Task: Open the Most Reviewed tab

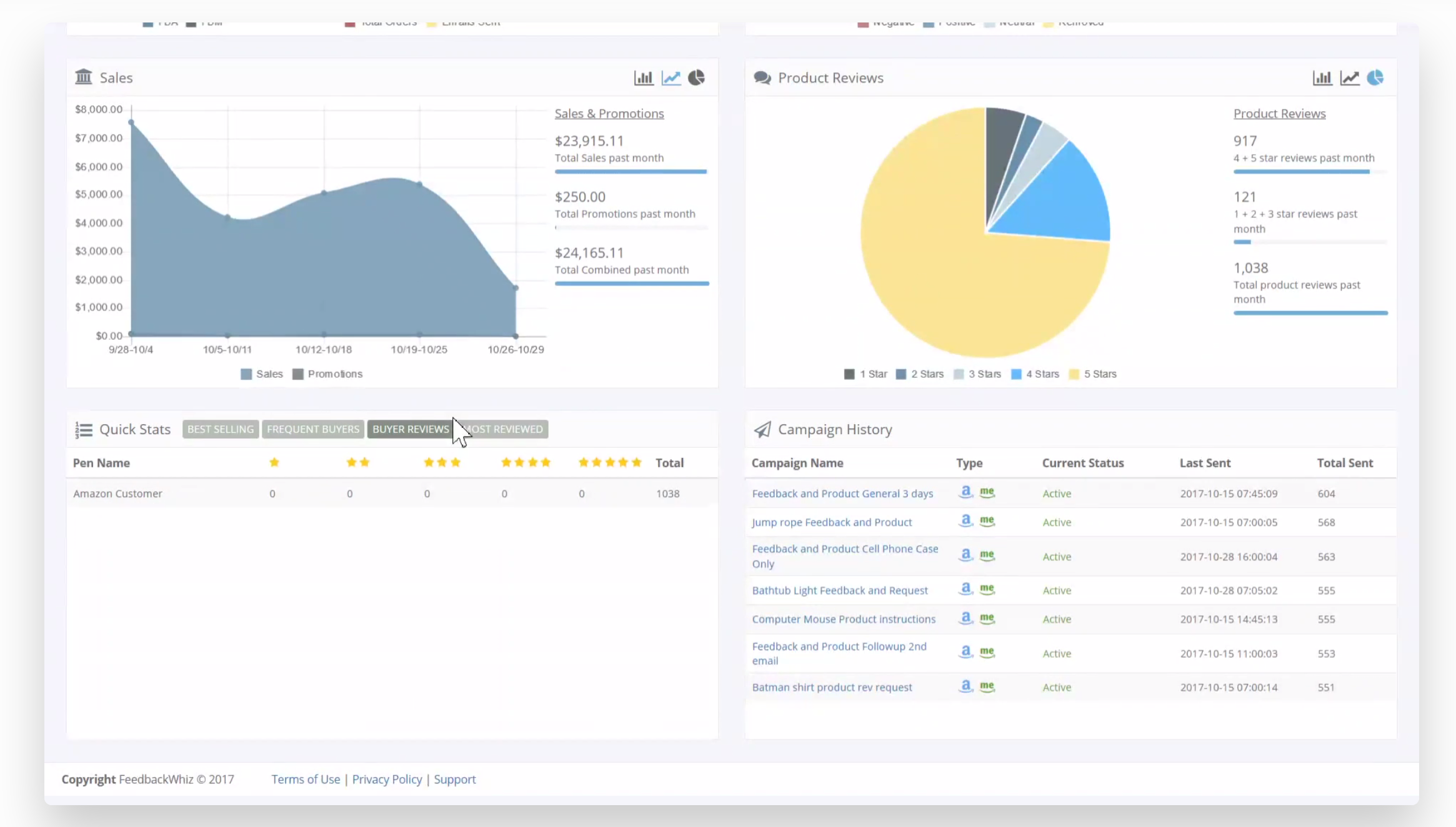Action: [x=507, y=429]
